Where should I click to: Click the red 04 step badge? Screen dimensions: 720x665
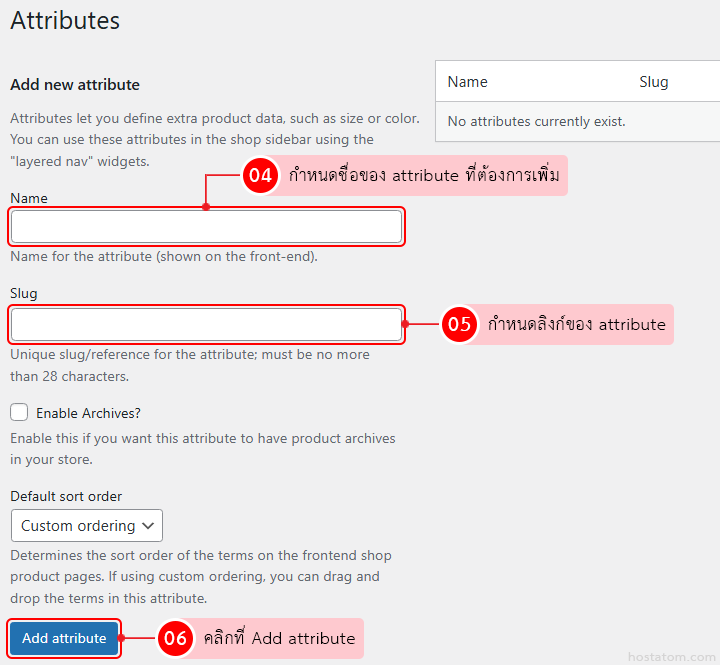pyautogui.click(x=260, y=176)
